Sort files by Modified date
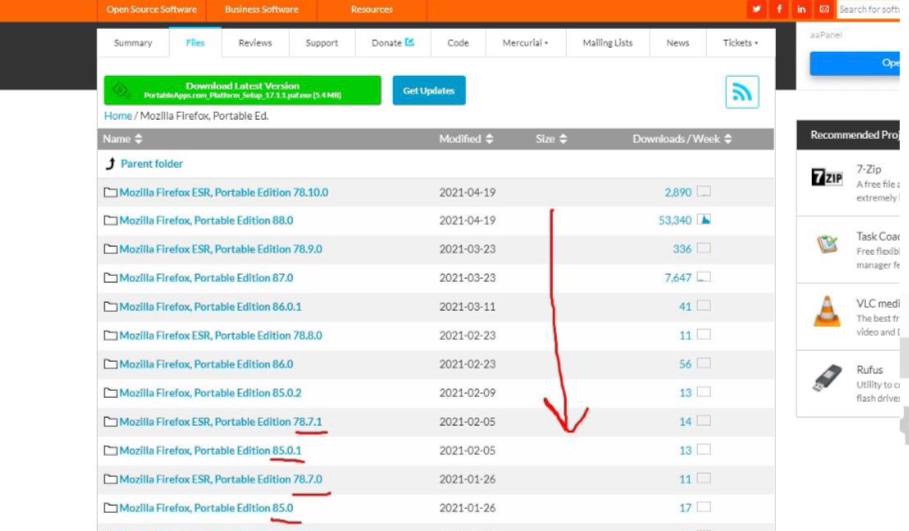This screenshot has width=909, height=531. click(x=466, y=139)
